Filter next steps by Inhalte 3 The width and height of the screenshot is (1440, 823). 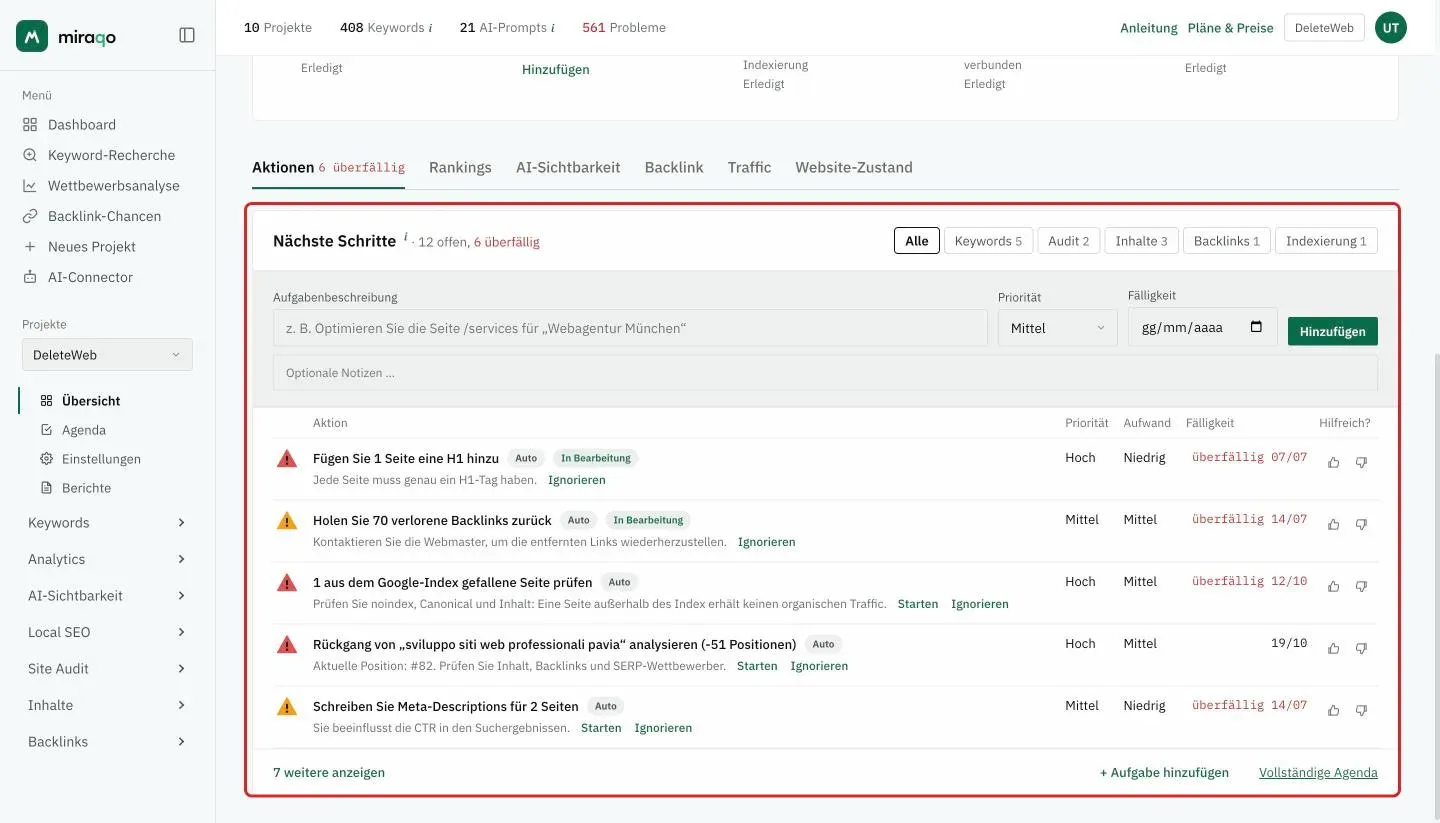pyautogui.click(x=1141, y=241)
